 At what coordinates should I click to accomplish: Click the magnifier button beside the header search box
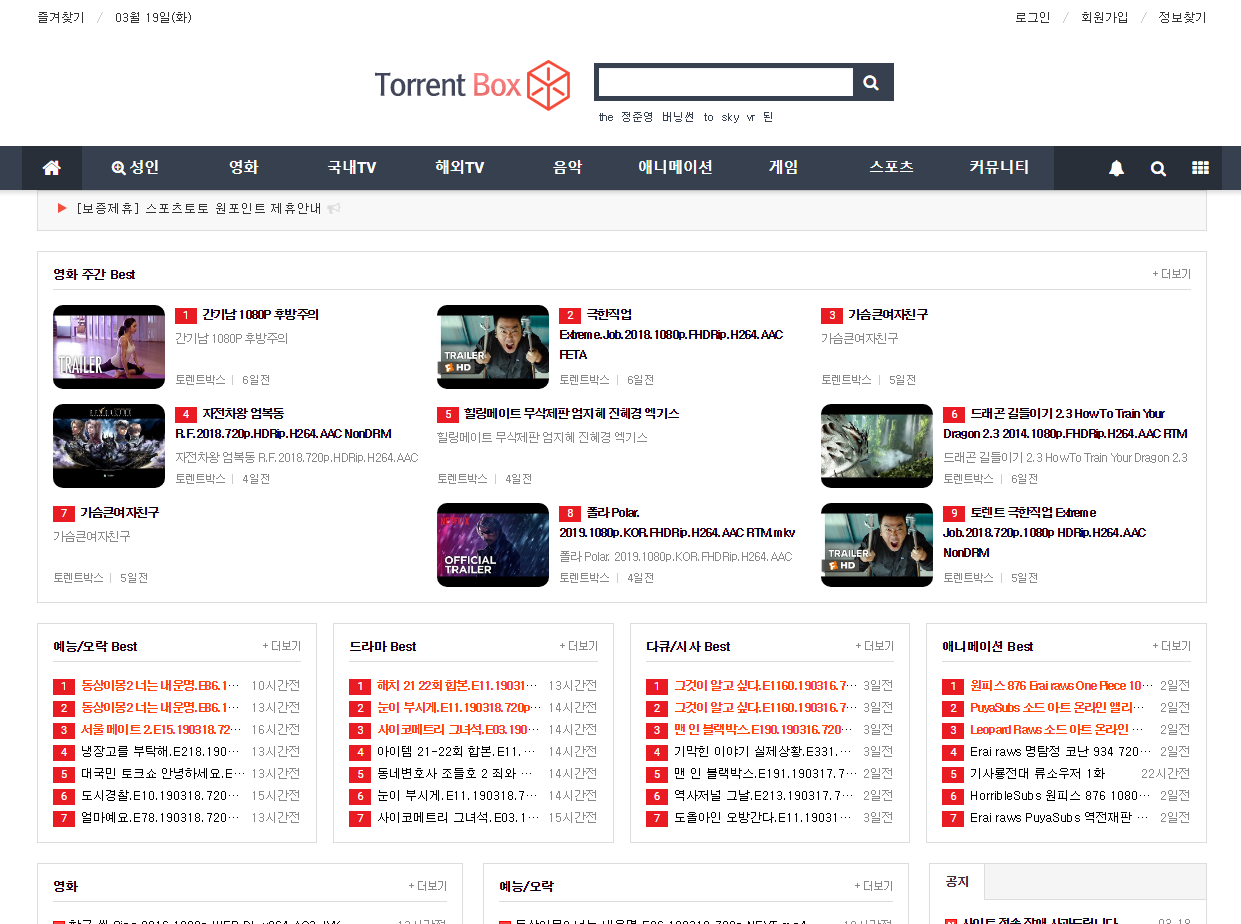point(871,83)
